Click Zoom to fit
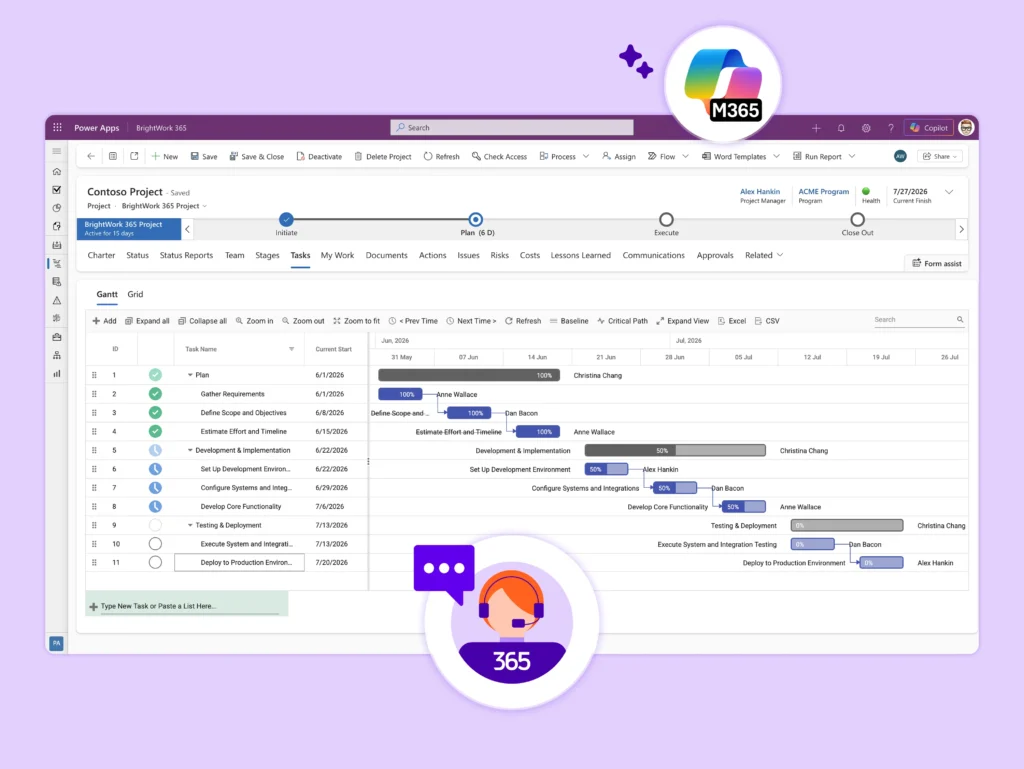1024x769 pixels. click(x=357, y=321)
